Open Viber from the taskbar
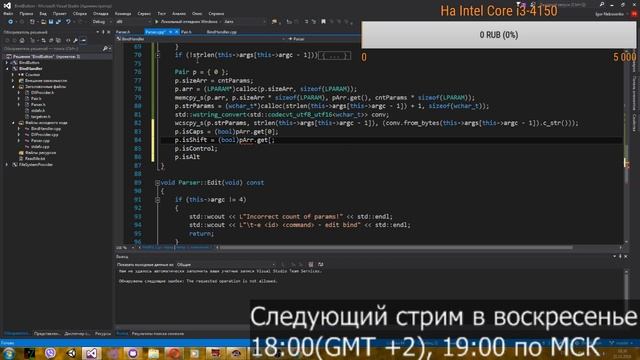 (50, 353)
